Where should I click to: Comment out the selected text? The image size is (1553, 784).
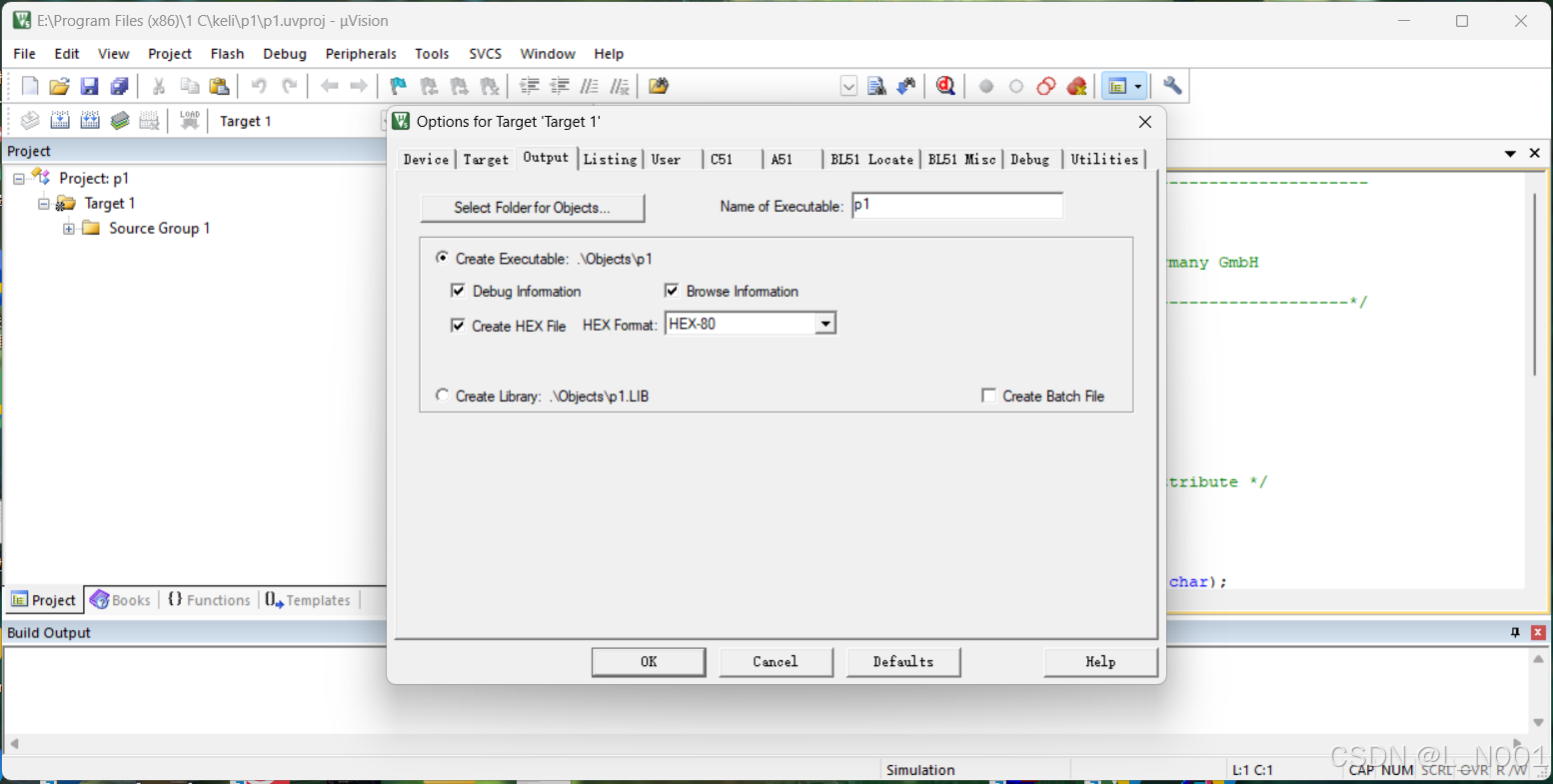[x=590, y=86]
